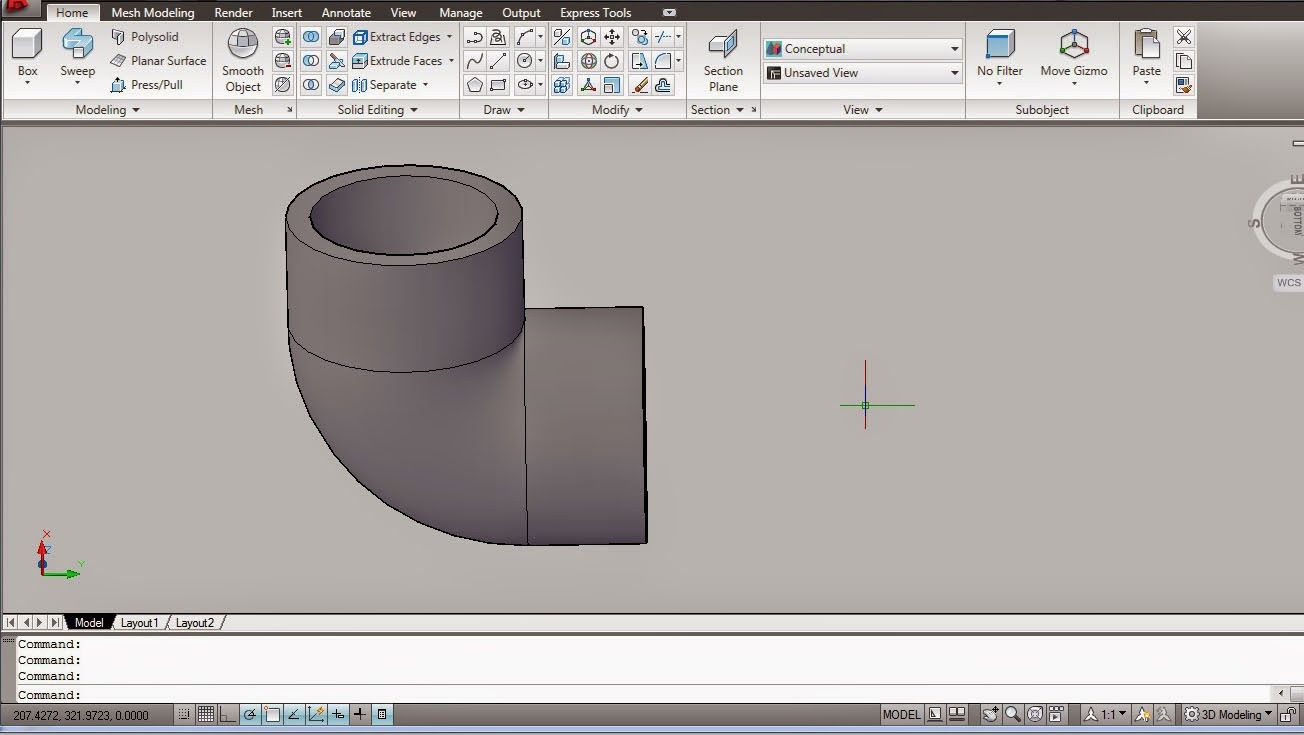The image size is (1304, 735).
Task: Toggle Ortho Mode in status bar
Action: click(x=228, y=714)
